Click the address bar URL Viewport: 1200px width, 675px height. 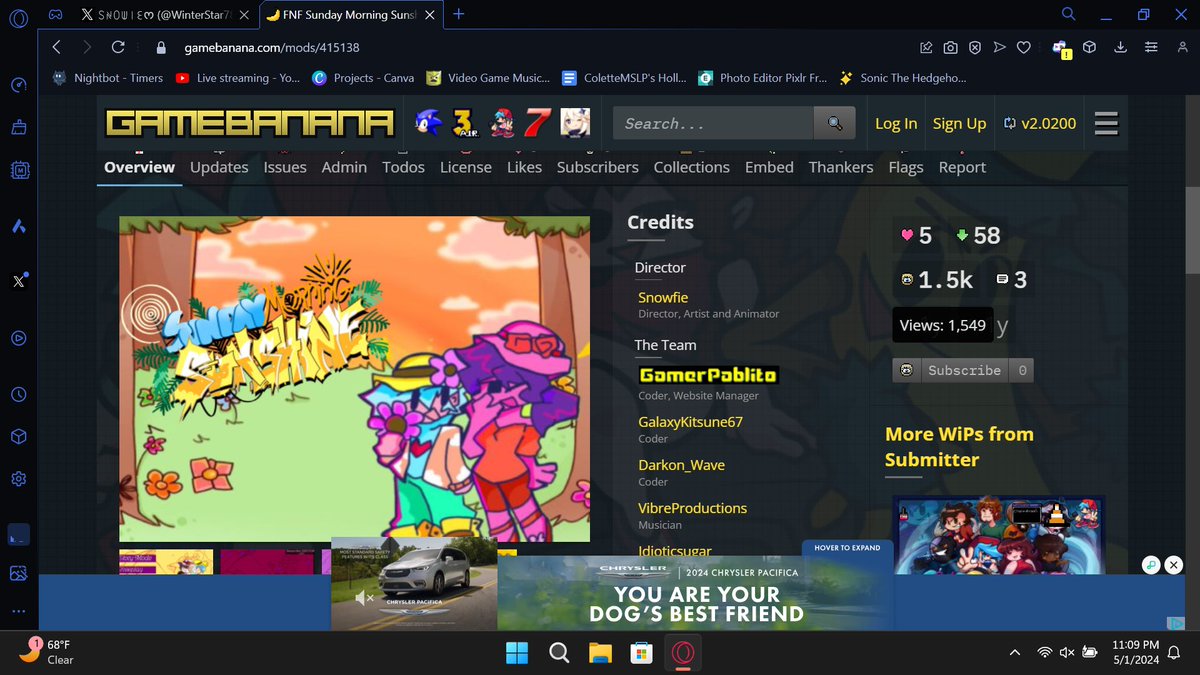[272, 47]
